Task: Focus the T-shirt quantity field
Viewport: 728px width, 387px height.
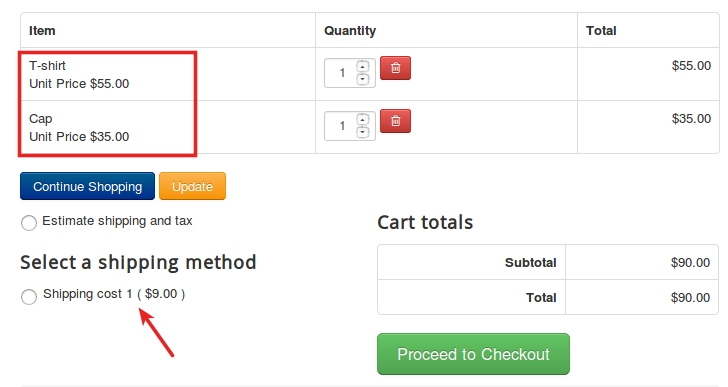Action: coord(341,73)
